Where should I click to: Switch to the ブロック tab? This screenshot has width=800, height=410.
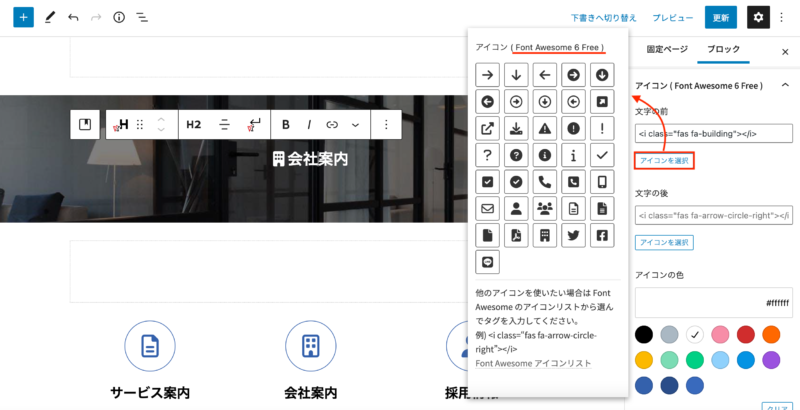(x=723, y=49)
